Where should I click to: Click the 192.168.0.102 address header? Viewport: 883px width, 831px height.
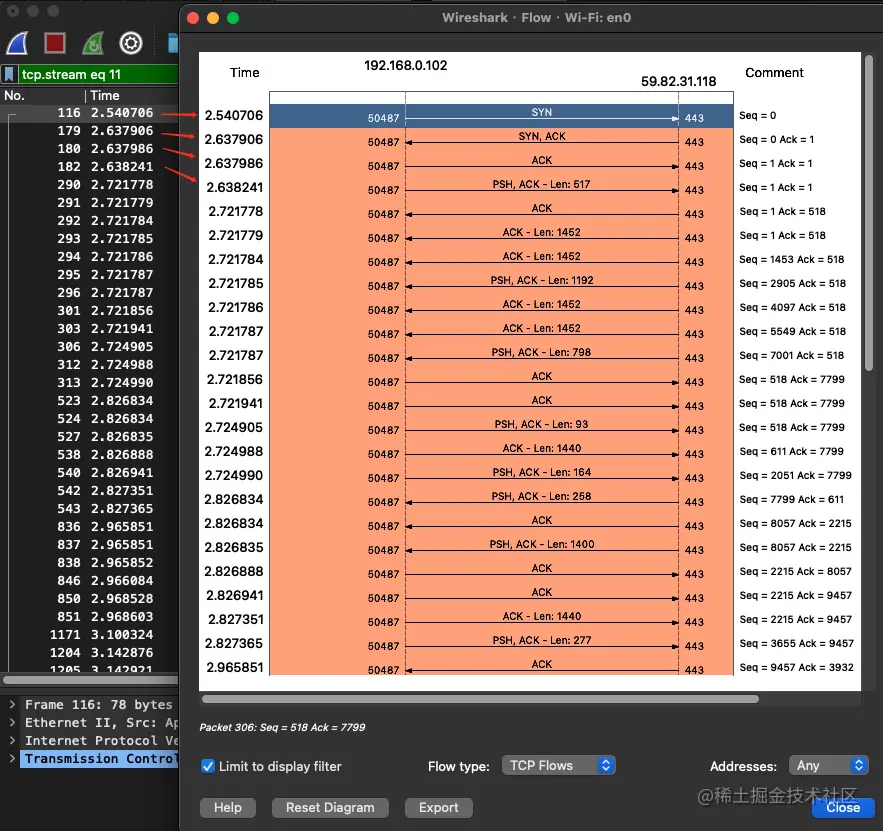(405, 66)
